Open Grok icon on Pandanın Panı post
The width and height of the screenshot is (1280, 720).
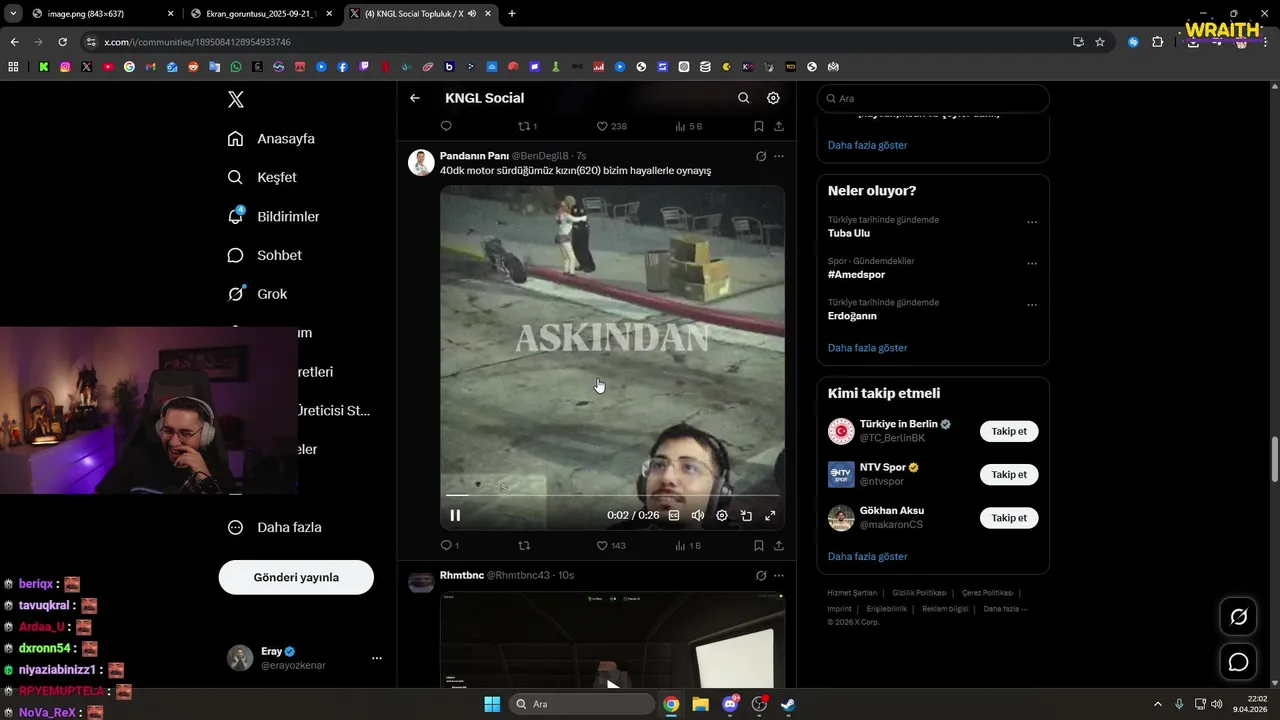tap(761, 156)
